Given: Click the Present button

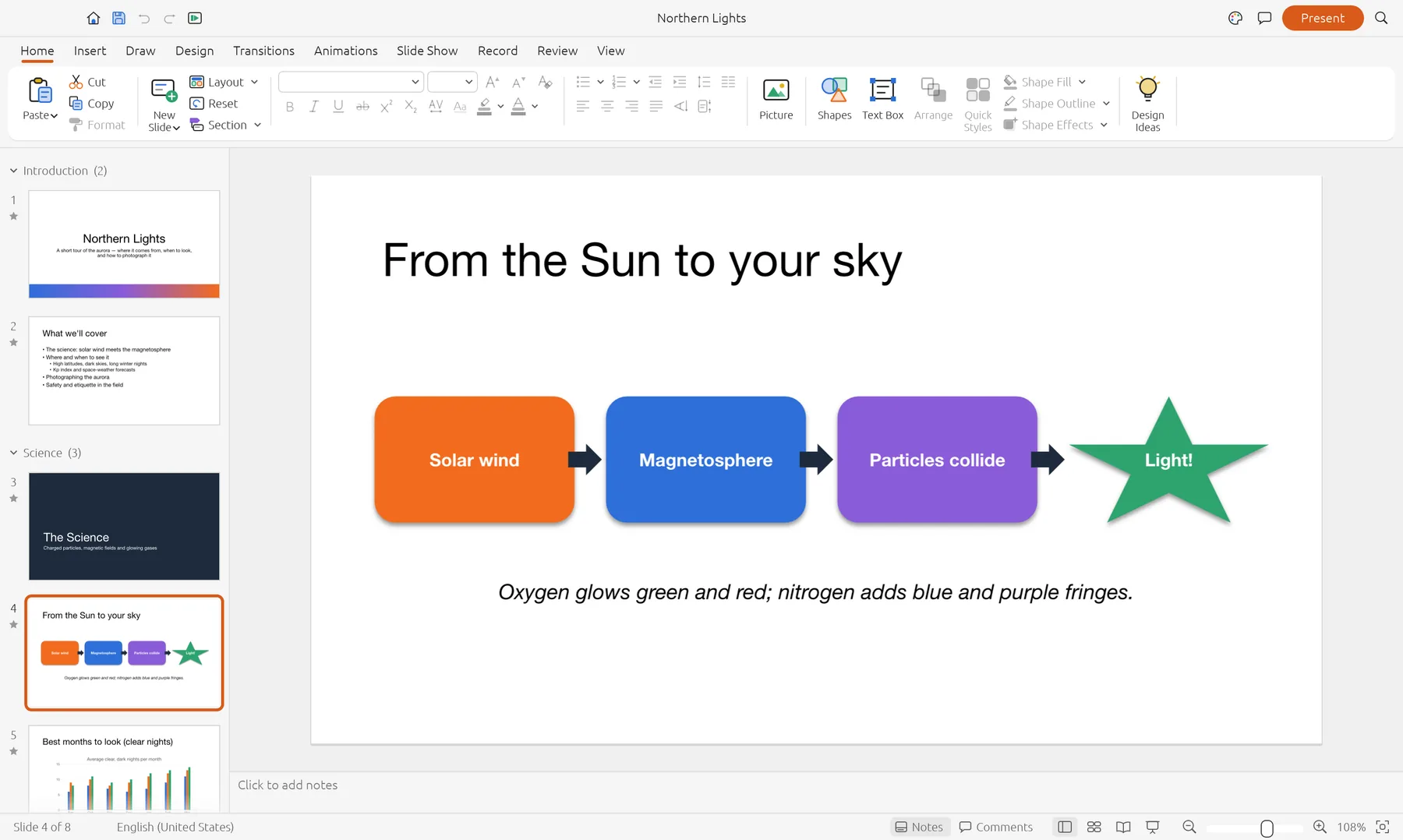Looking at the screenshot, I should (1322, 18).
